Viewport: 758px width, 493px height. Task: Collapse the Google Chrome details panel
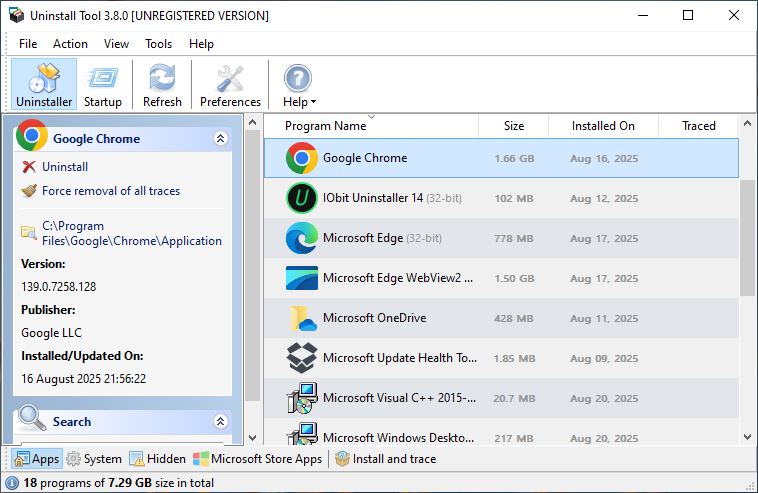pos(220,139)
